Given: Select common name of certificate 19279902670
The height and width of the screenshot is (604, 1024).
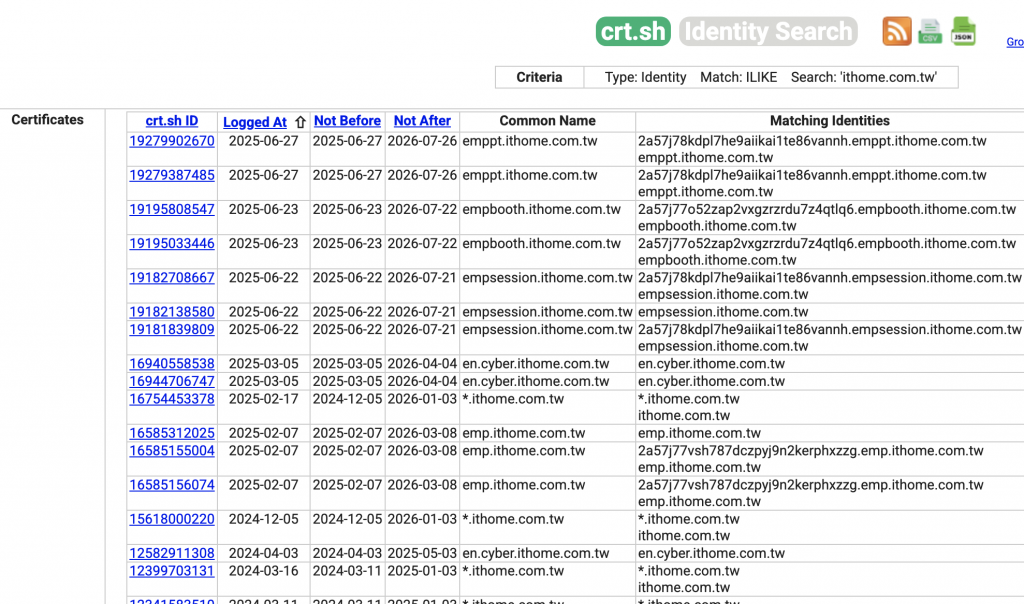Looking at the screenshot, I should tap(530, 141).
